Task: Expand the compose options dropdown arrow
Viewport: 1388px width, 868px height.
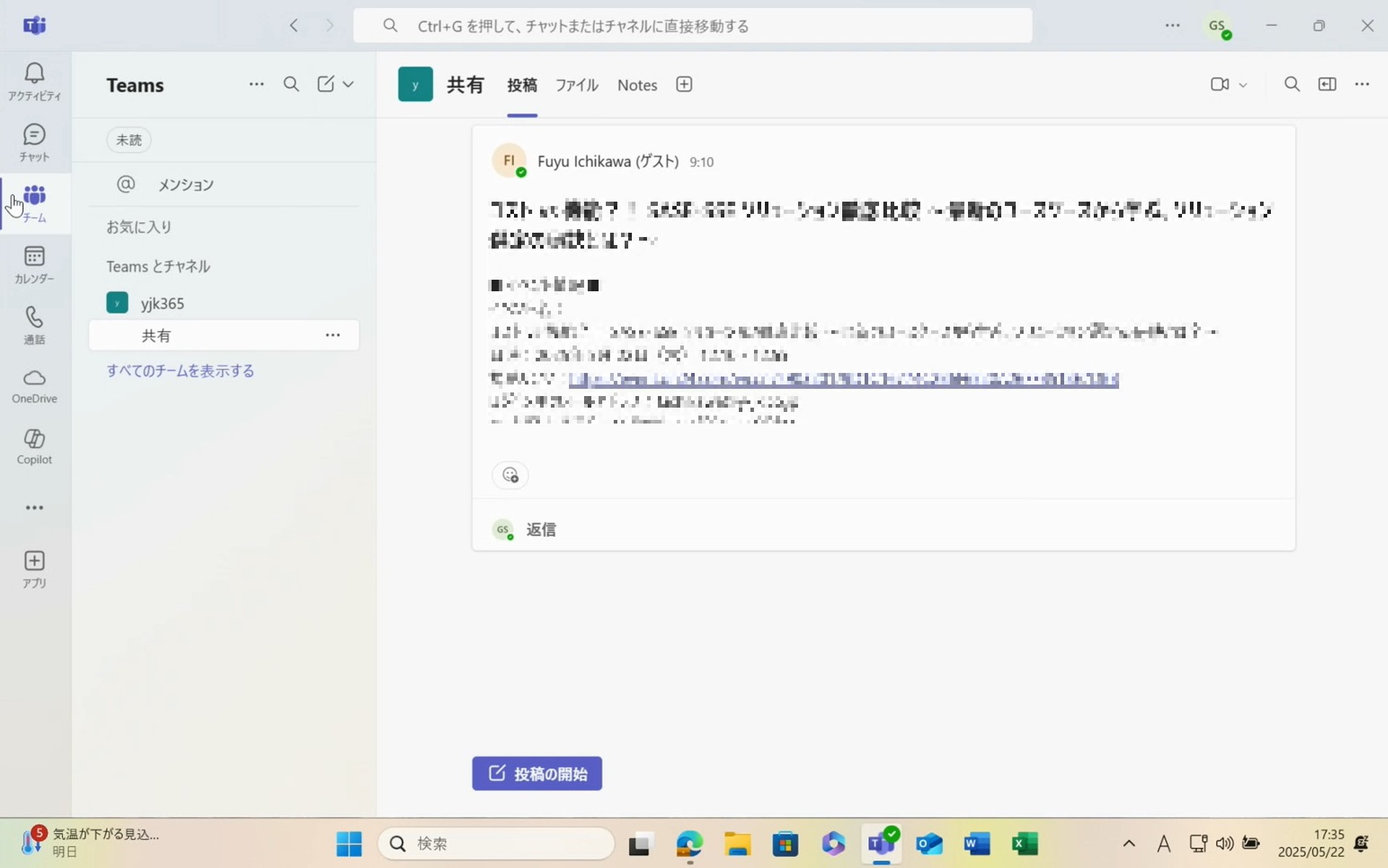Action: click(348, 84)
